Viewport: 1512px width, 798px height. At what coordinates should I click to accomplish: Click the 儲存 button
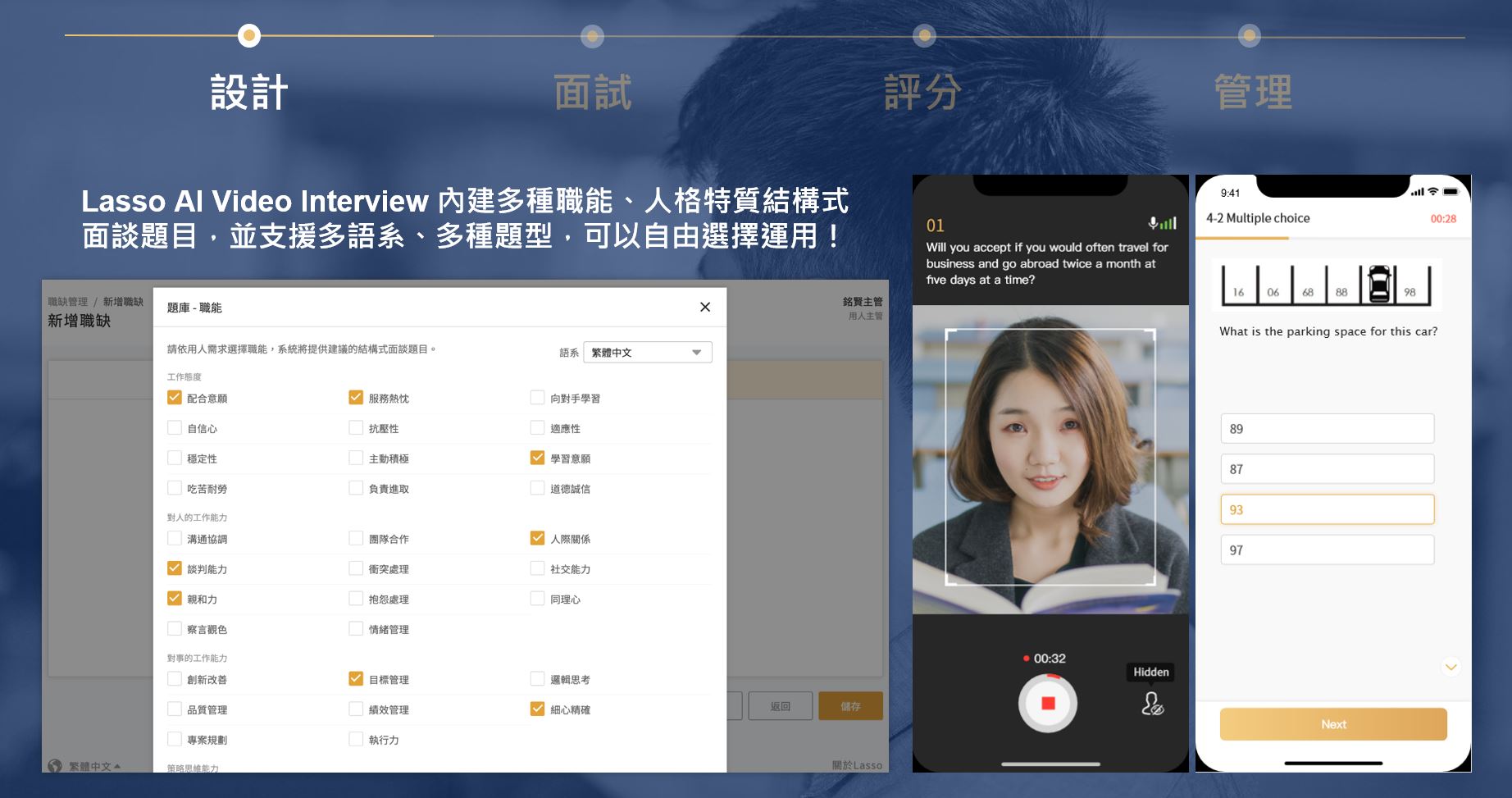[850, 706]
